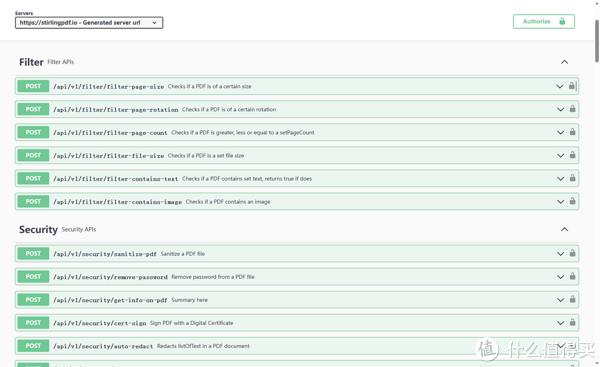
Task: Click lock icon on filter-file-size row
Action: click(572, 155)
